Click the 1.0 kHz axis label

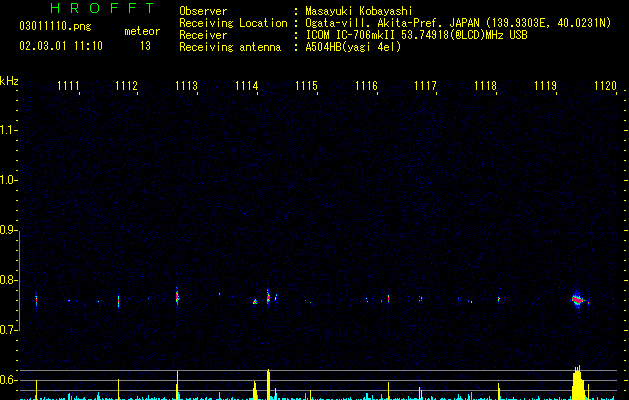8,180
